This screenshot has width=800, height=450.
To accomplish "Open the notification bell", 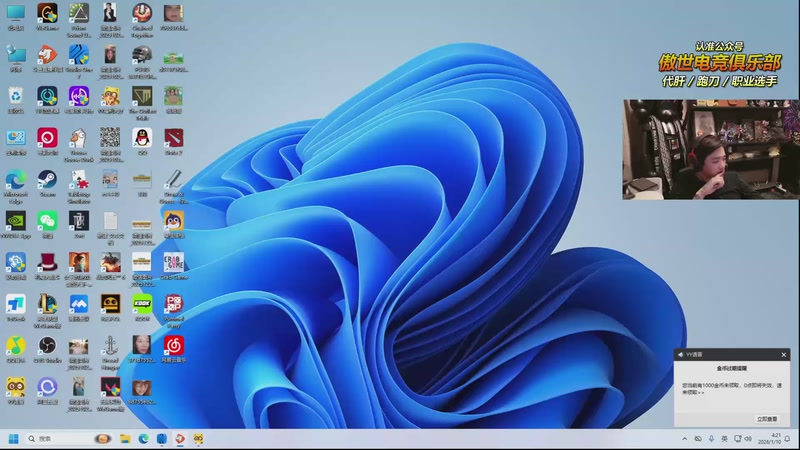I will 788,439.
